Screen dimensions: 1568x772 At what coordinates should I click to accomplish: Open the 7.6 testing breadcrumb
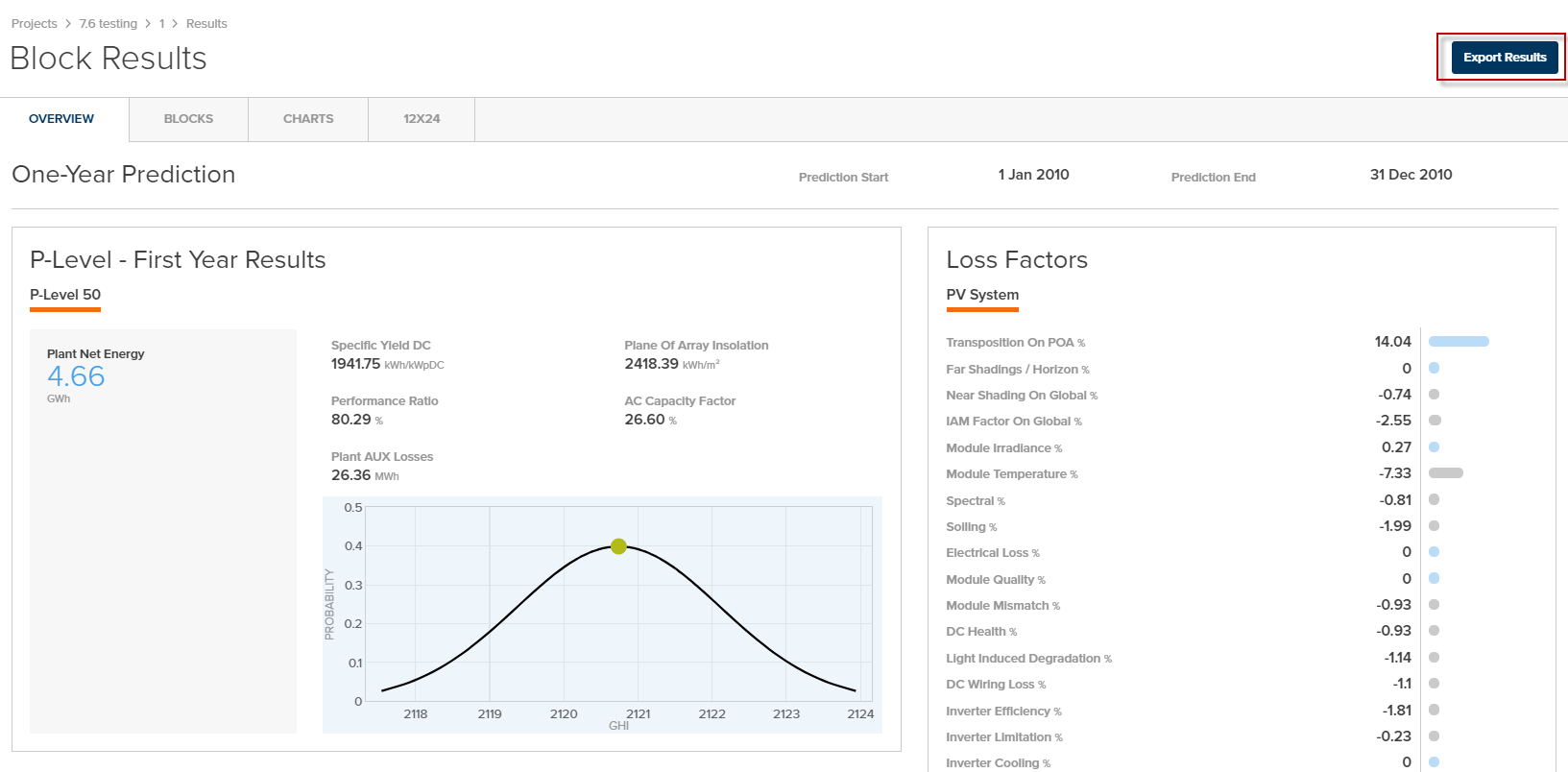pos(109,23)
